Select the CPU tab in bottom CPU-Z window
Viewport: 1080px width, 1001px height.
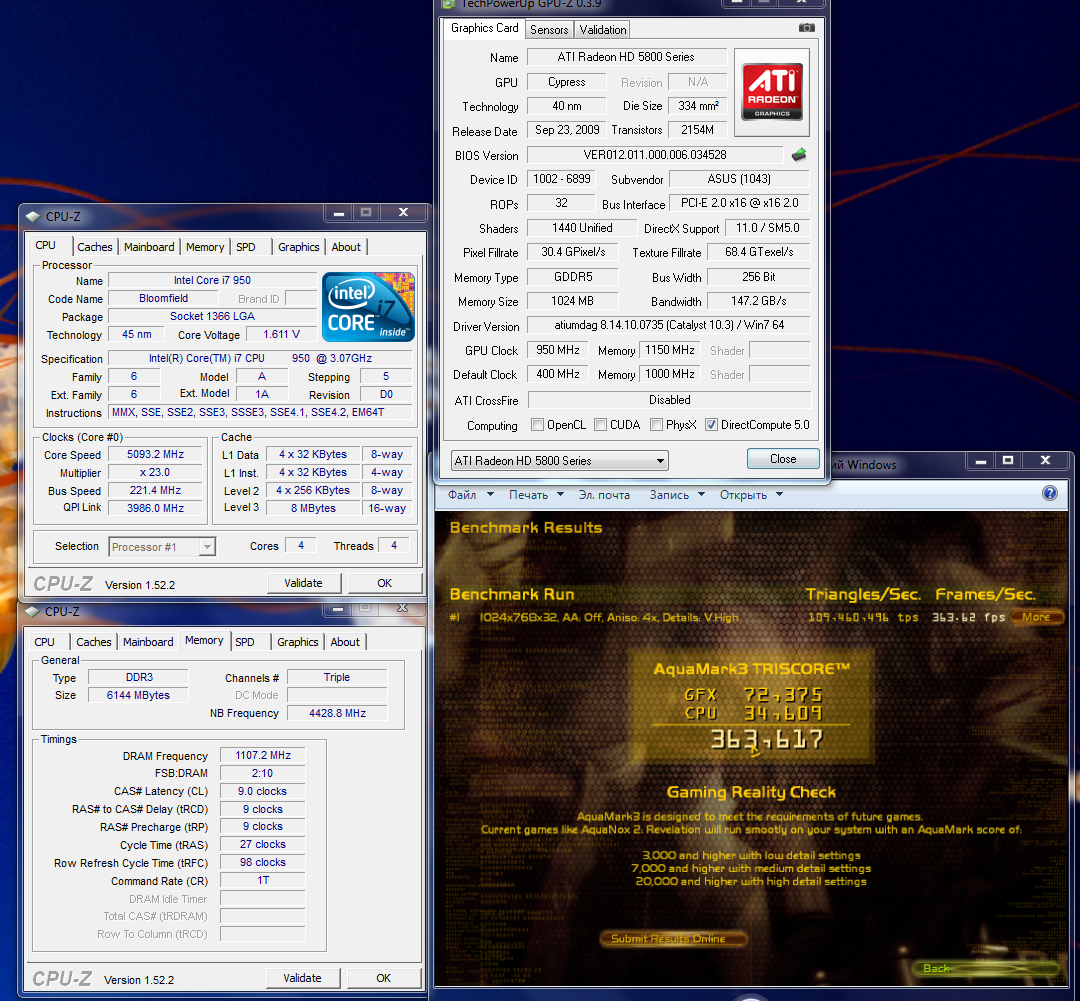(x=45, y=641)
